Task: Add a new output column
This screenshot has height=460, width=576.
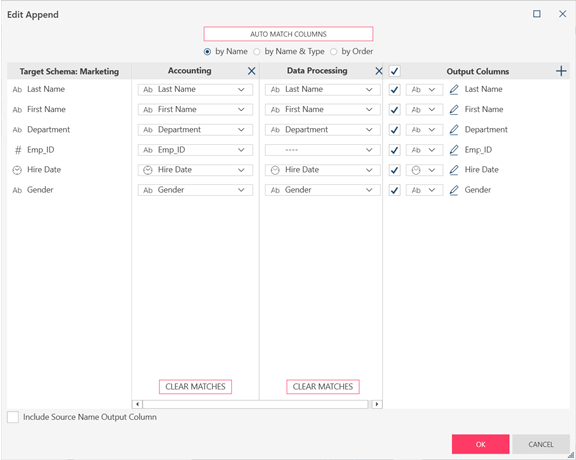Action: pos(561,71)
